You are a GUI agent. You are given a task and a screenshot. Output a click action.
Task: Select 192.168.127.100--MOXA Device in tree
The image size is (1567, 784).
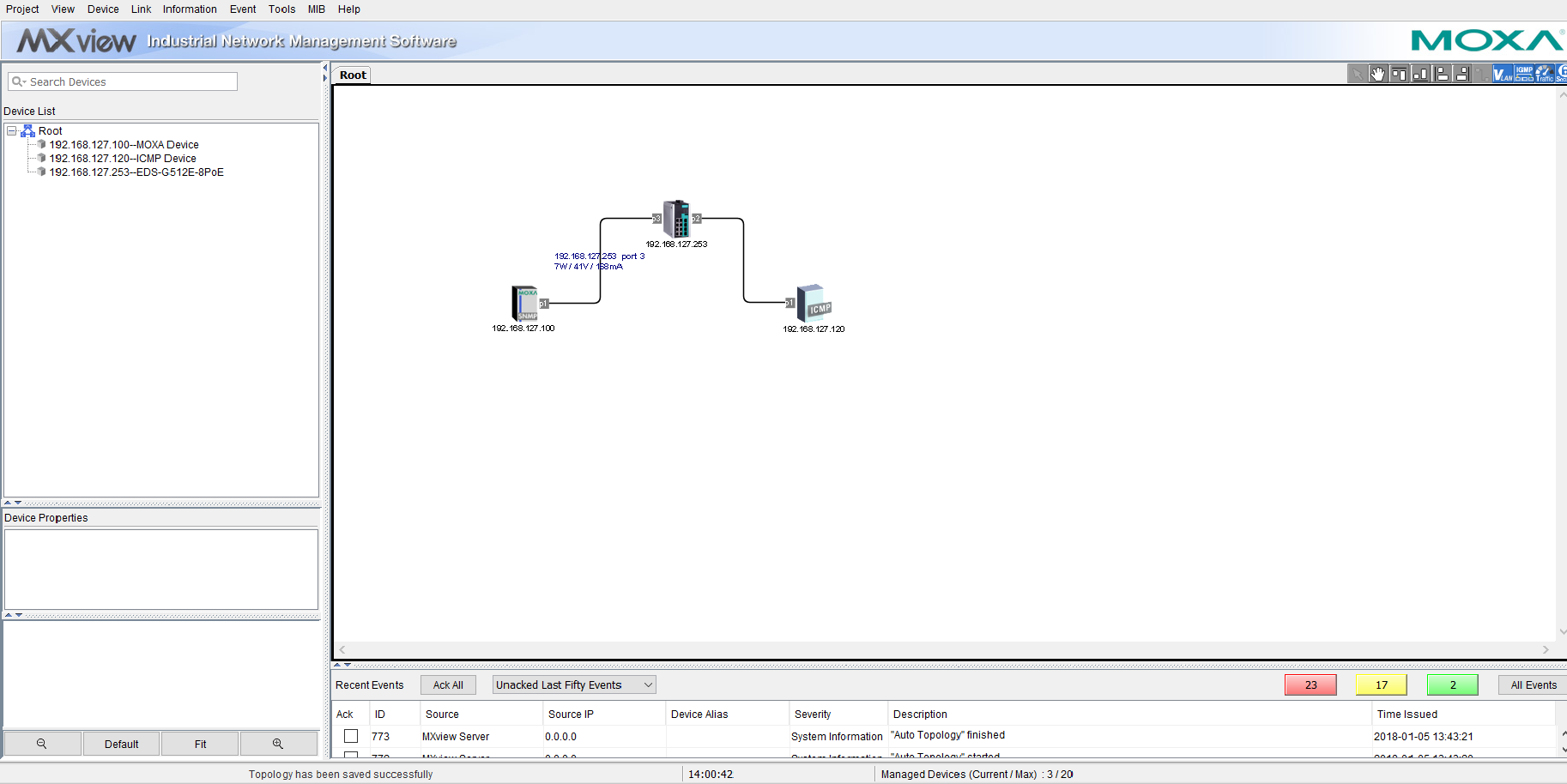point(124,145)
